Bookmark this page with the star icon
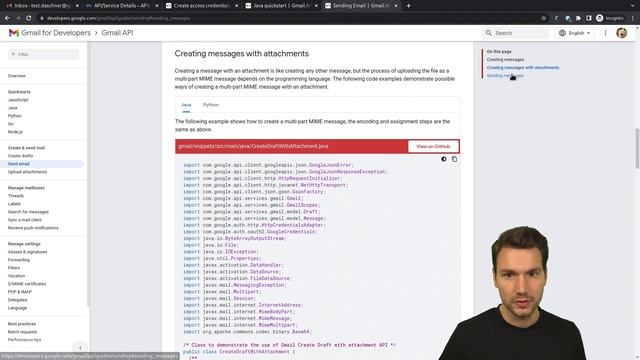 pyautogui.click(x=543, y=18)
